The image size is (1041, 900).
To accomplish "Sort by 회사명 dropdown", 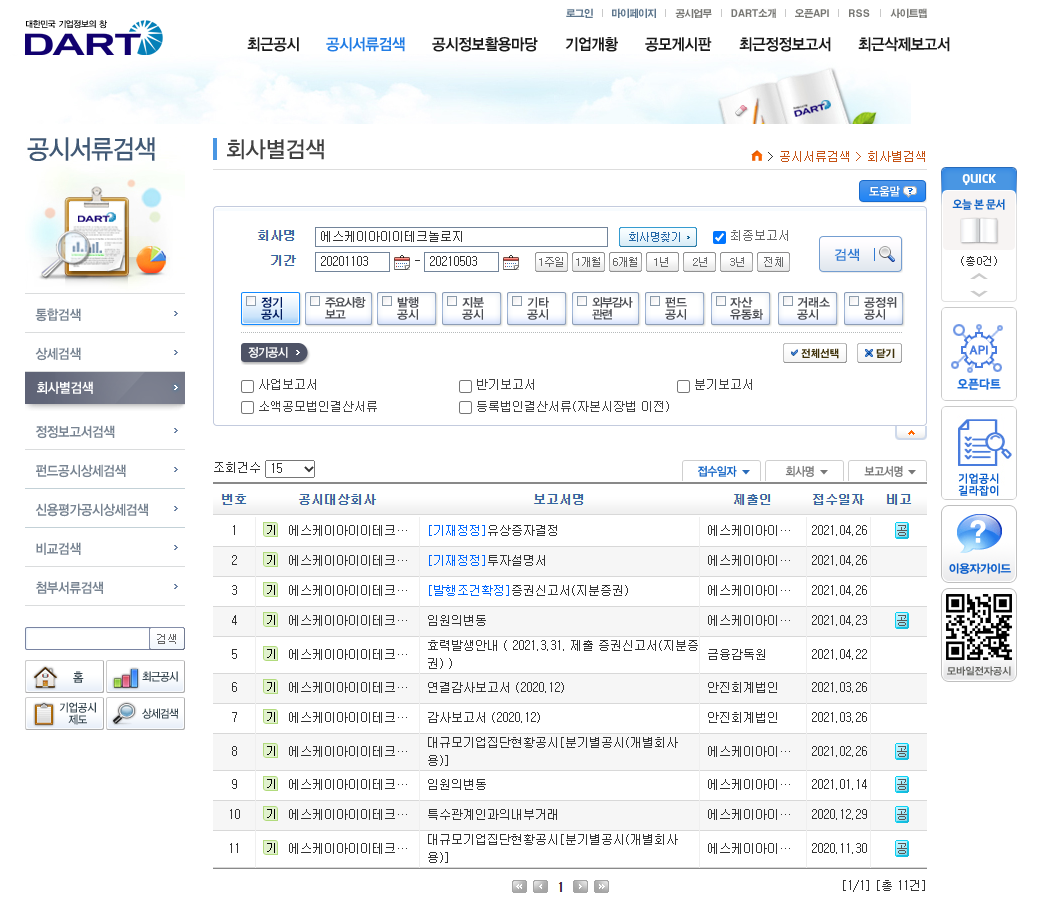I will (x=805, y=471).
